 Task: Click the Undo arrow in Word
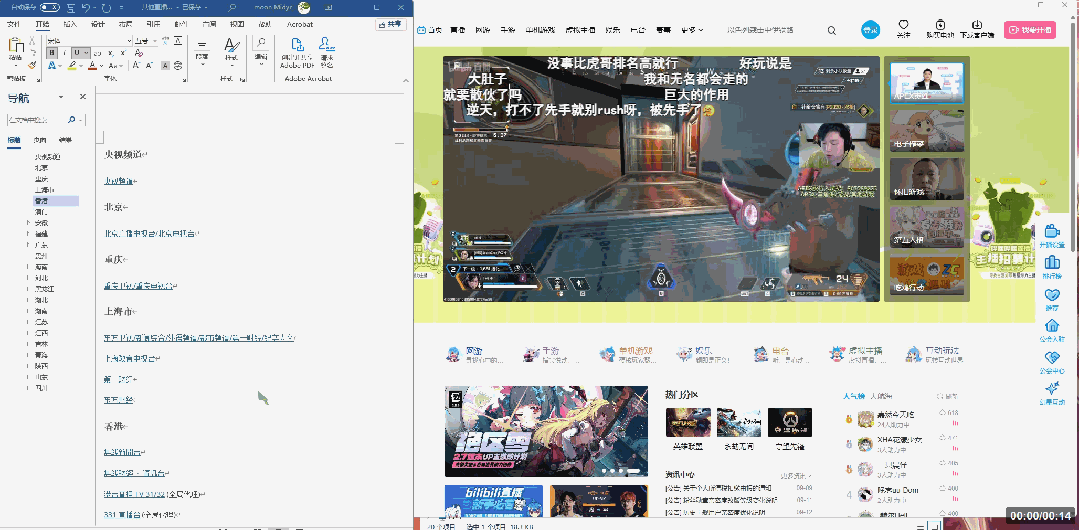tap(86, 8)
